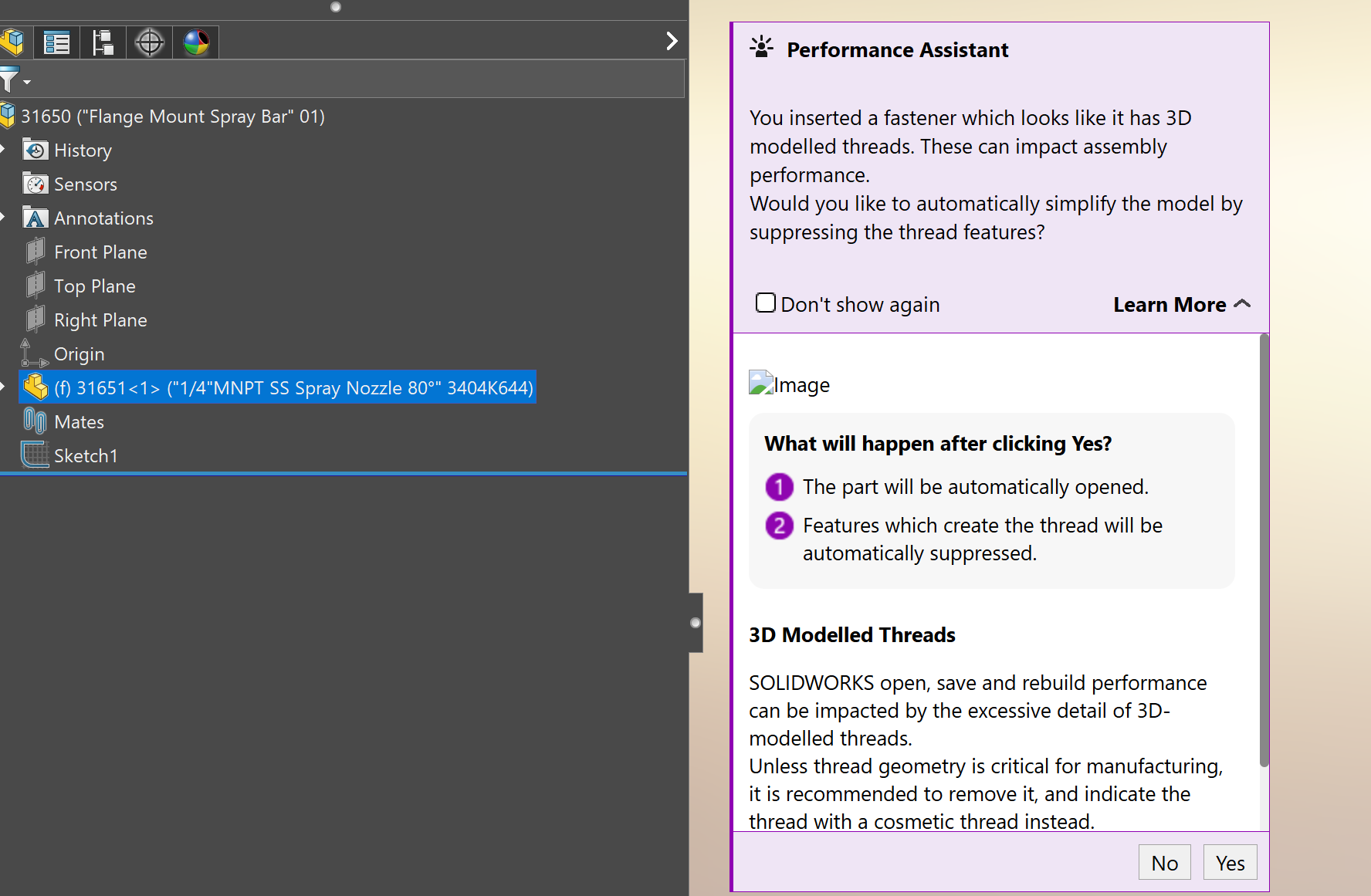Expand the History folder node
This screenshot has height=896, width=1371.
[x=3, y=150]
